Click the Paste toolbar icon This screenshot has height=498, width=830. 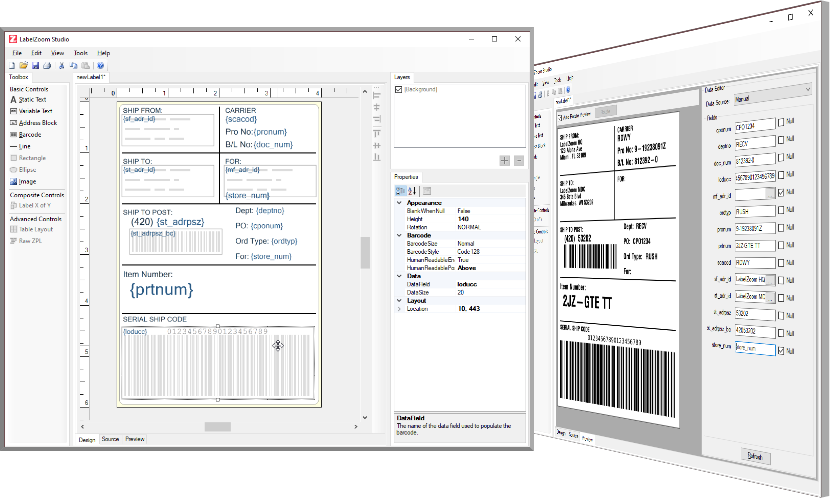pyautogui.click(x=85, y=66)
